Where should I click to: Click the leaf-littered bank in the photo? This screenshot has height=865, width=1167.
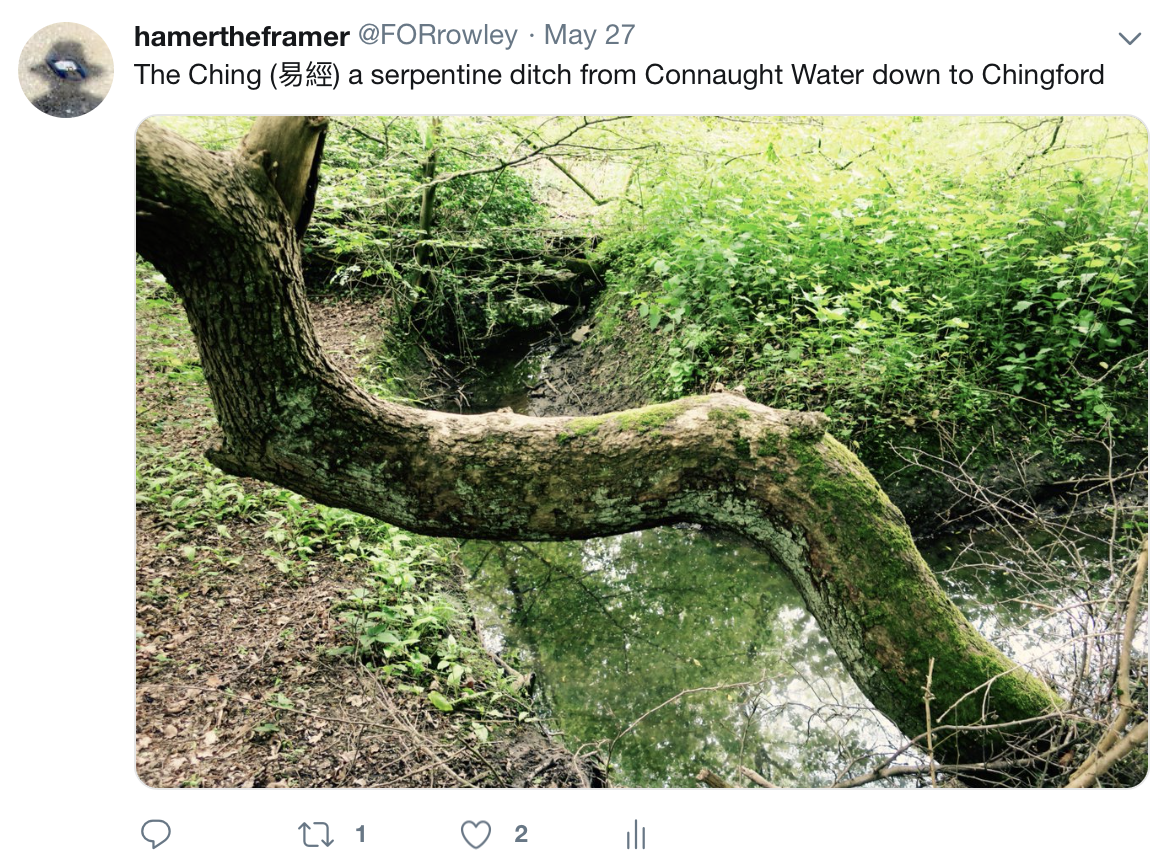click(246, 655)
